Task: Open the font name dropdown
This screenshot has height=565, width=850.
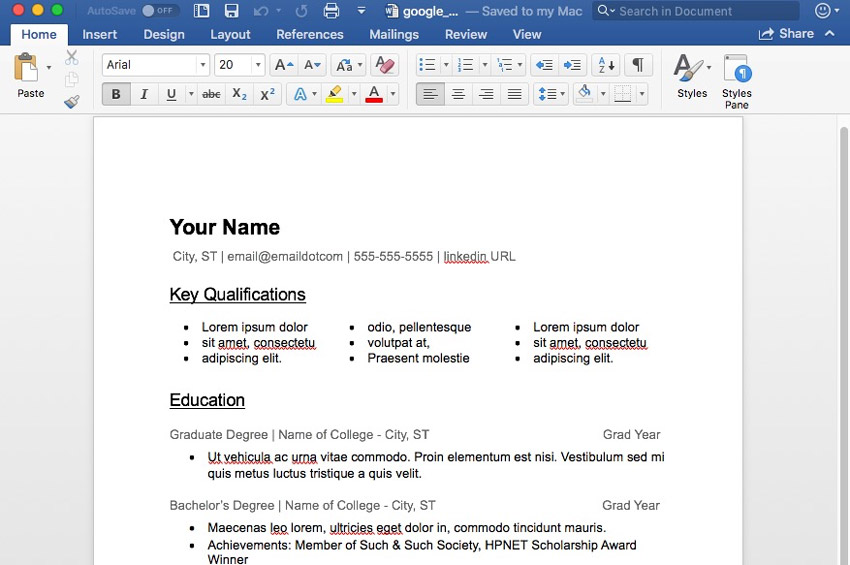Action: click(202, 65)
